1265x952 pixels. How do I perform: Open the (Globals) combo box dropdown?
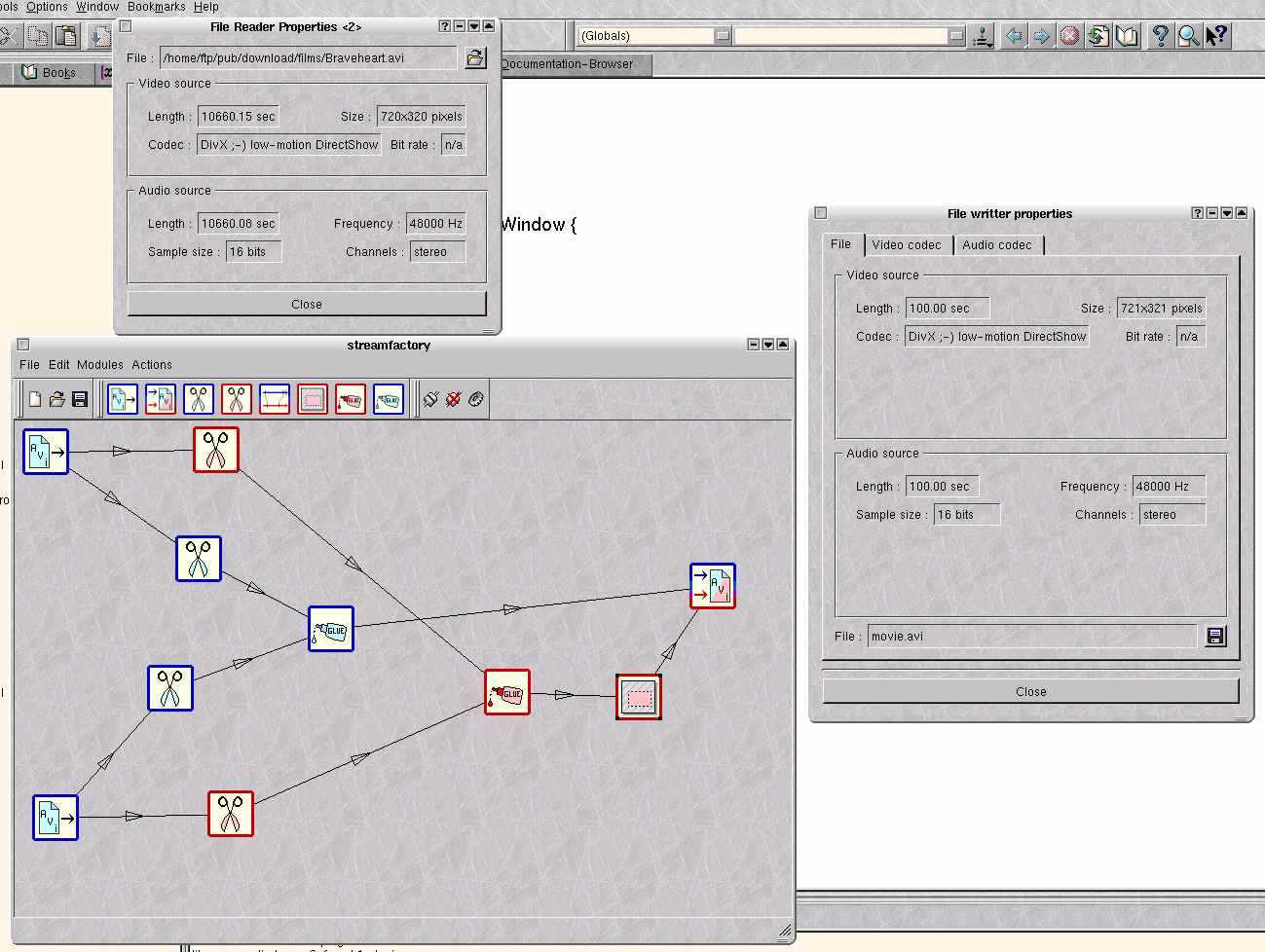click(x=723, y=36)
